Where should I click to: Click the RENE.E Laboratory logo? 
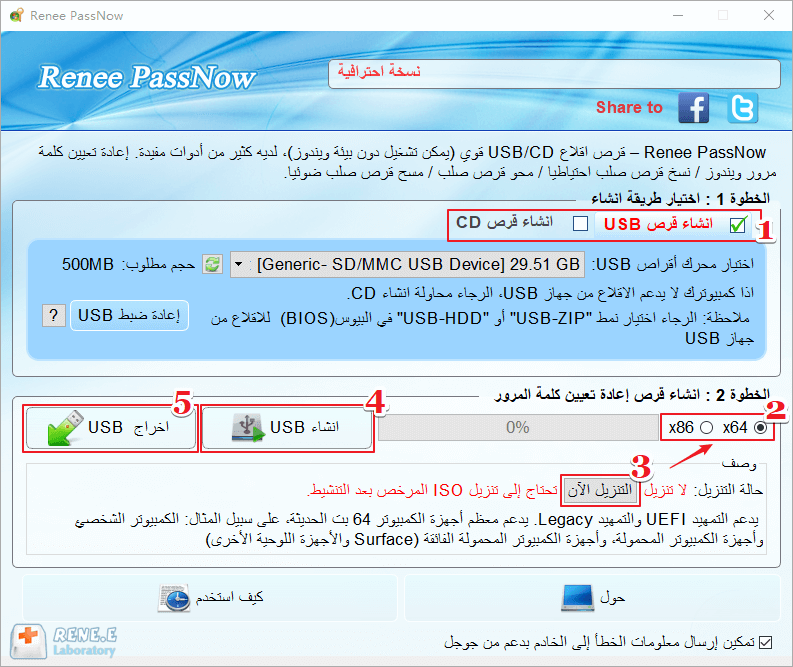(65, 641)
